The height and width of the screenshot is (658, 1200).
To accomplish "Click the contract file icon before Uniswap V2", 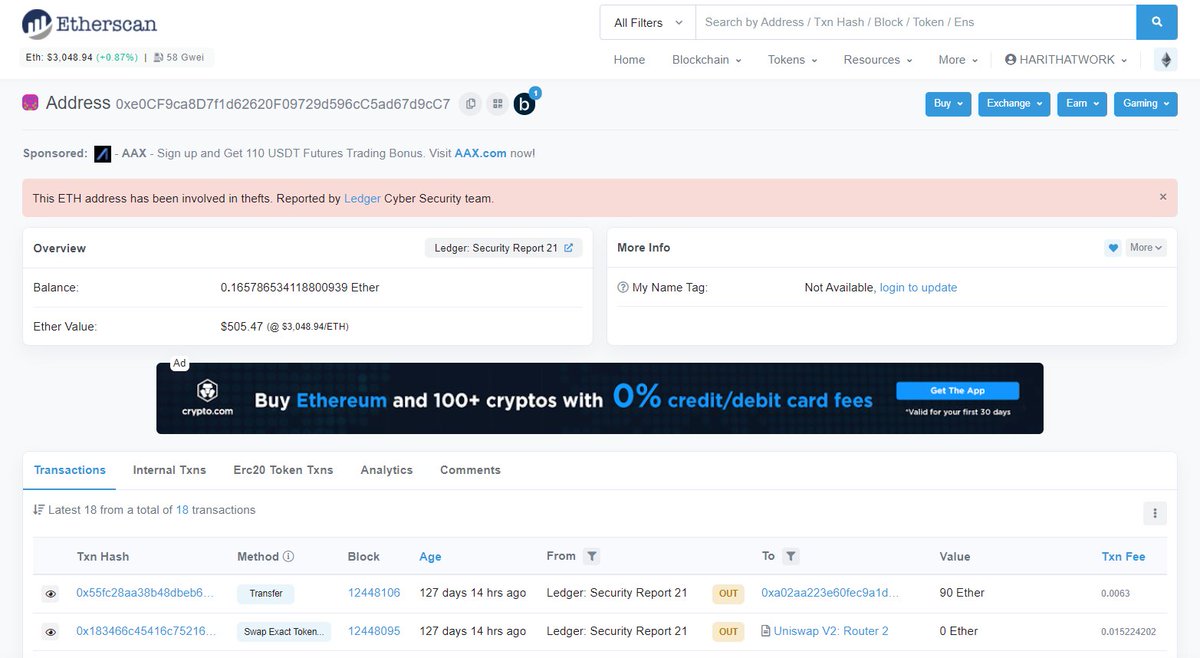I will coord(766,632).
